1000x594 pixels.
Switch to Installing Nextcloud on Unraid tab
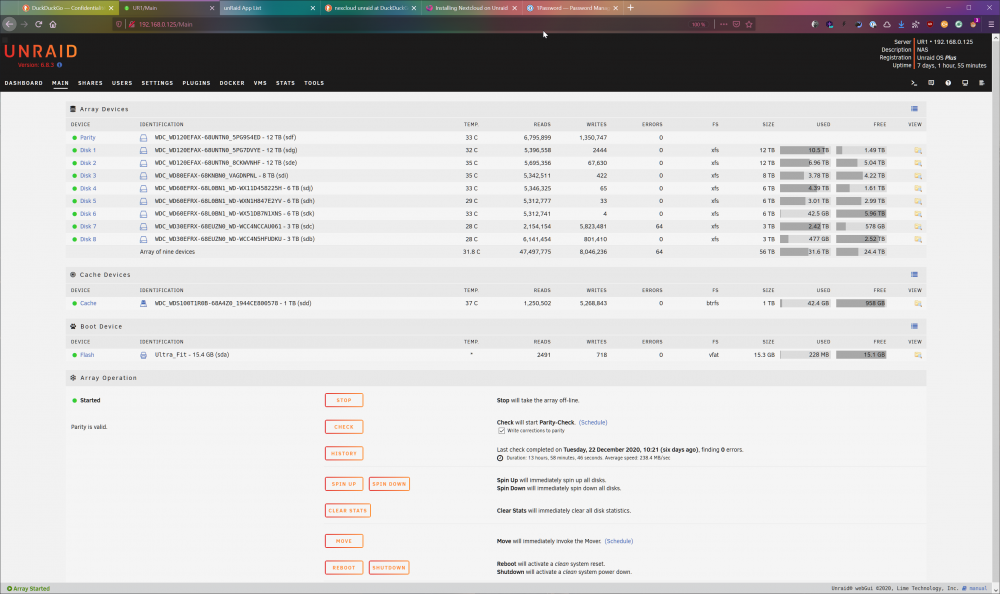[x=471, y=8]
